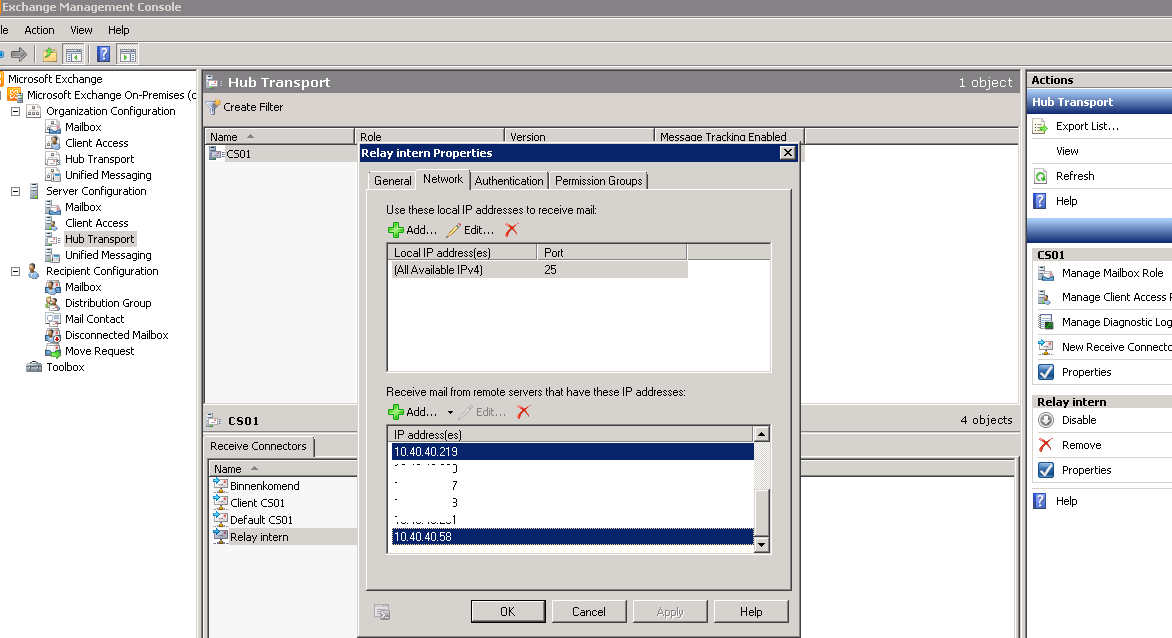Select the CS01 server row

238,154
